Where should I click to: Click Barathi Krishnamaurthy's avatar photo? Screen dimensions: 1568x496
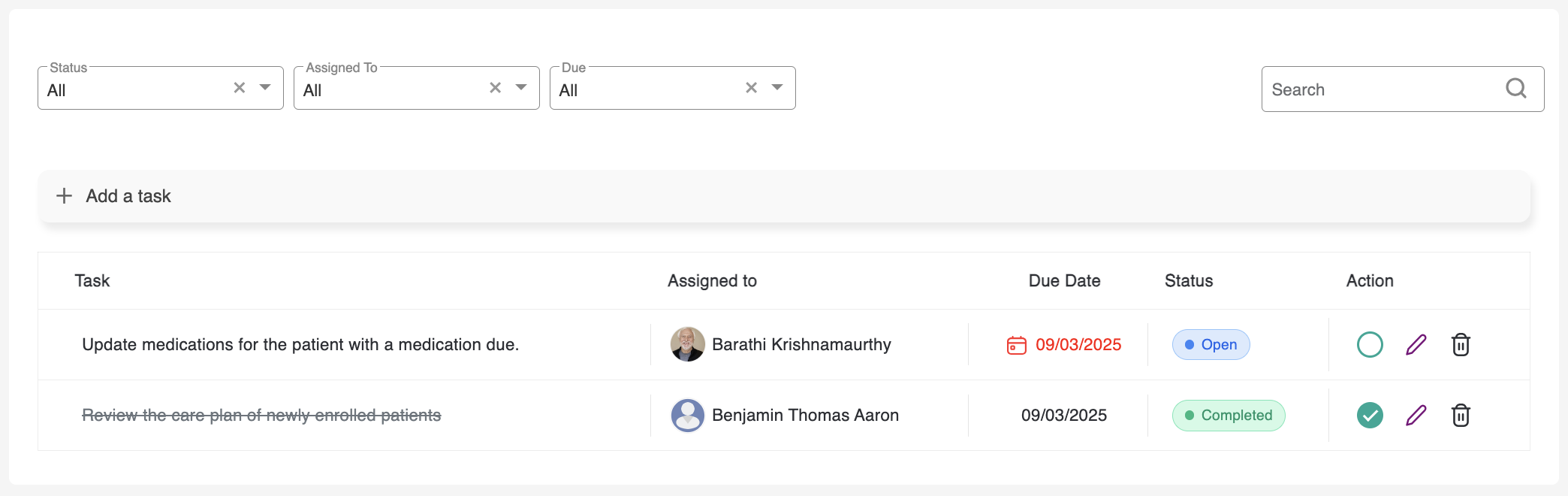(687, 344)
